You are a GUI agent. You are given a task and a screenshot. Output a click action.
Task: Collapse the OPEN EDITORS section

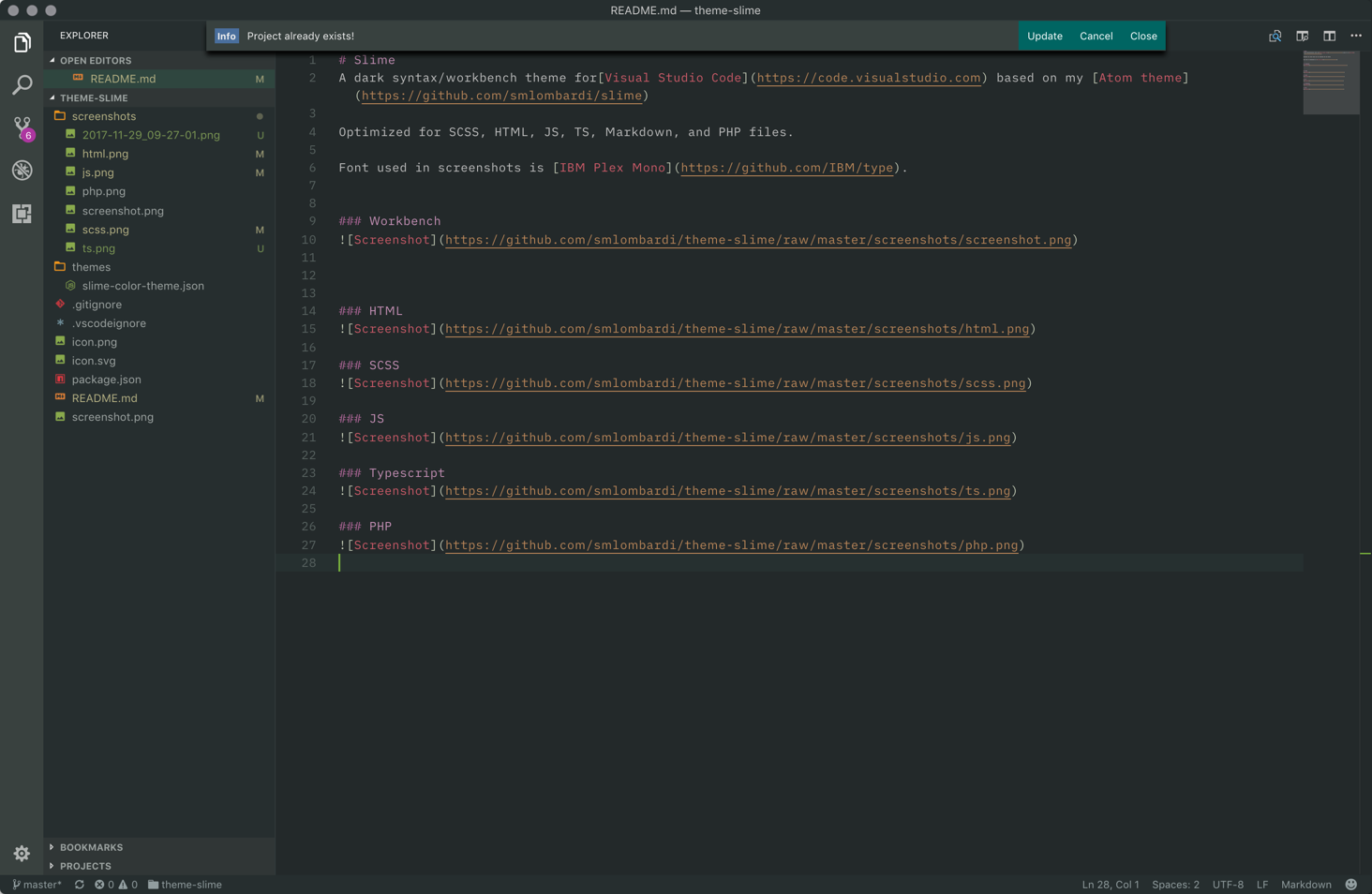94,60
